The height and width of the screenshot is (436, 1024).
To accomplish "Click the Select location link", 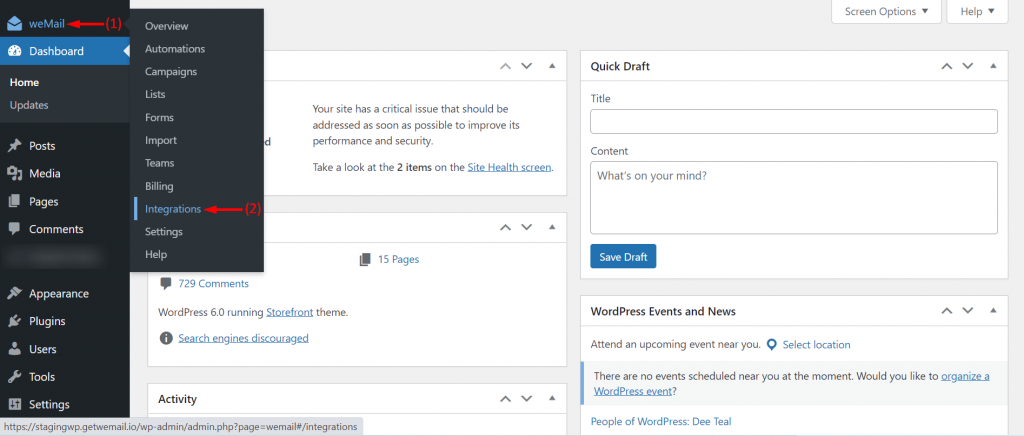I will [x=816, y=345].
